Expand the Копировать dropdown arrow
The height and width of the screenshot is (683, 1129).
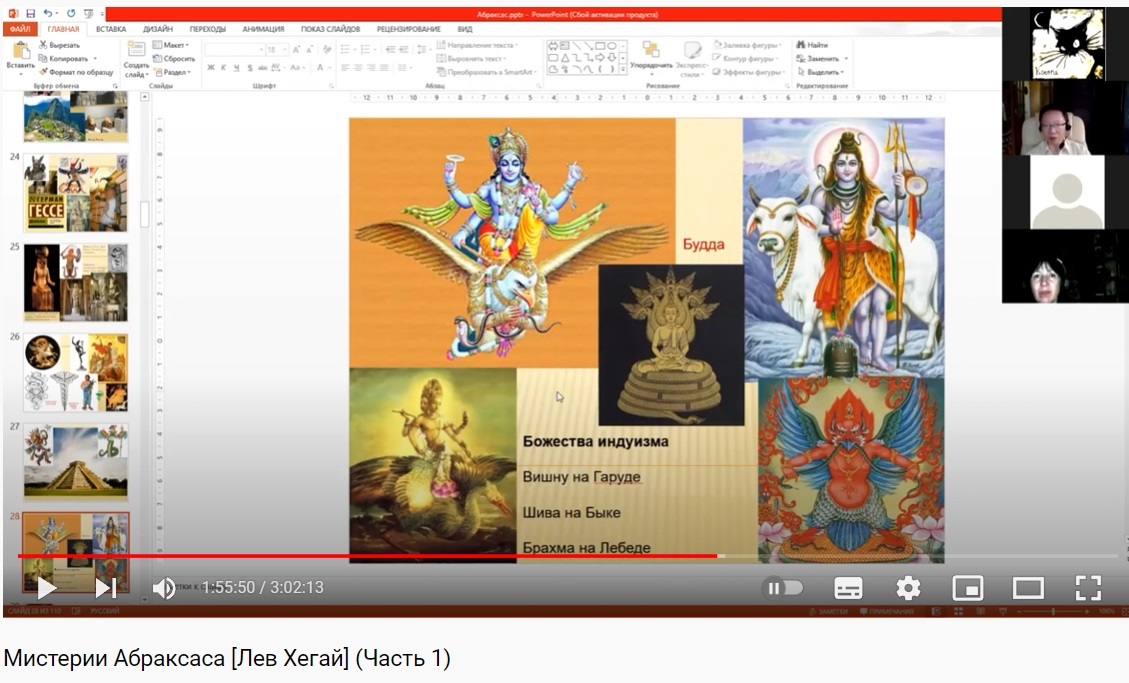[95, 58]
